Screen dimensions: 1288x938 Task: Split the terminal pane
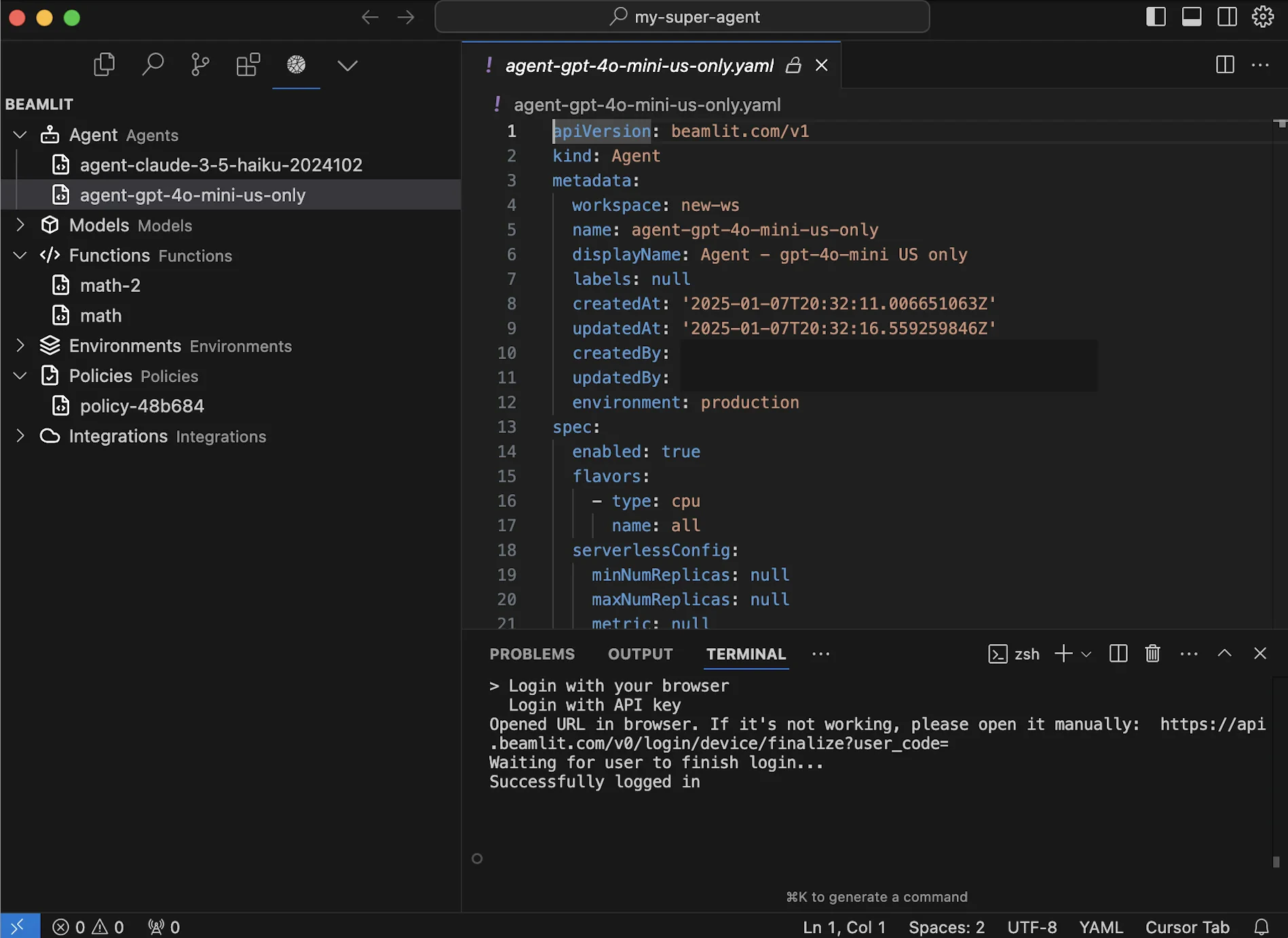coord(1118,654)
